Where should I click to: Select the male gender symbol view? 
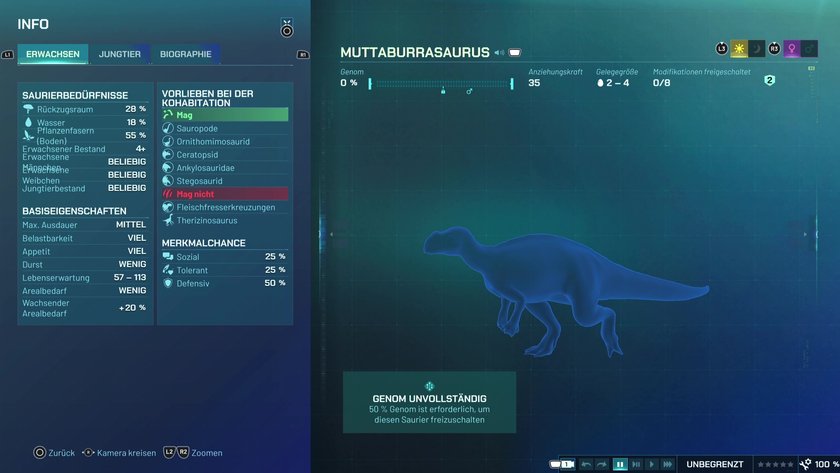click(809, 49)
